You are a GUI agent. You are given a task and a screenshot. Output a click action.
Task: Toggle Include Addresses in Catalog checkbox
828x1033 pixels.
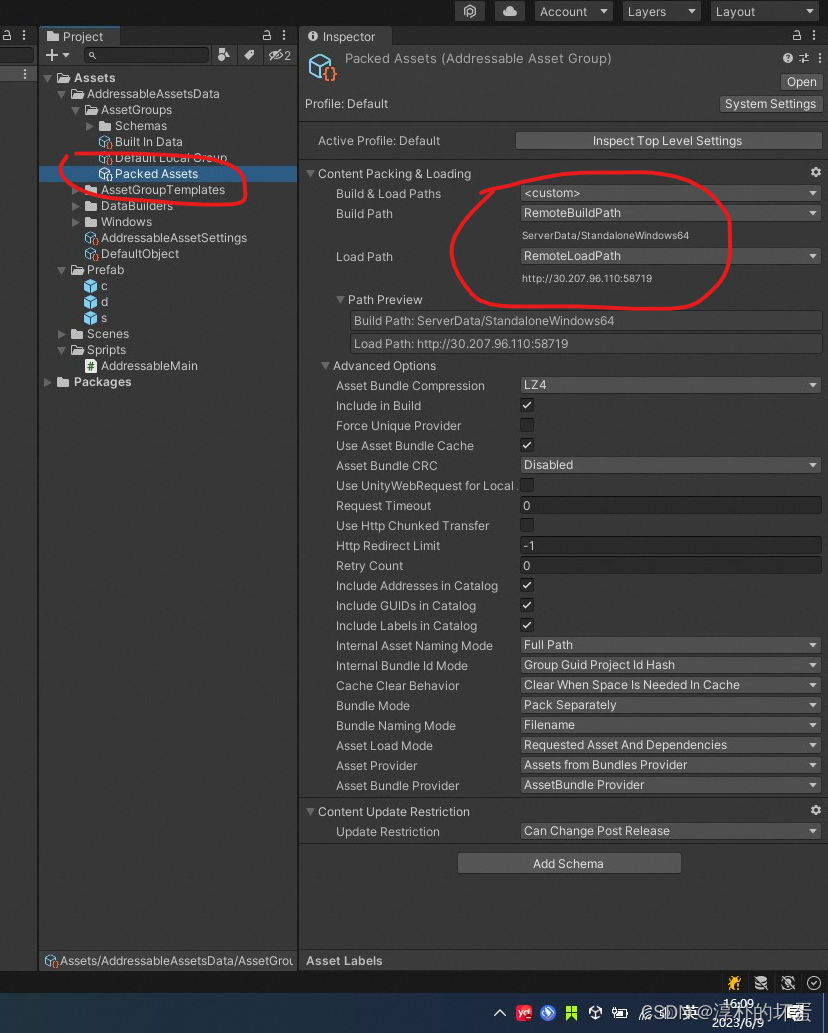tap(527, 585)
